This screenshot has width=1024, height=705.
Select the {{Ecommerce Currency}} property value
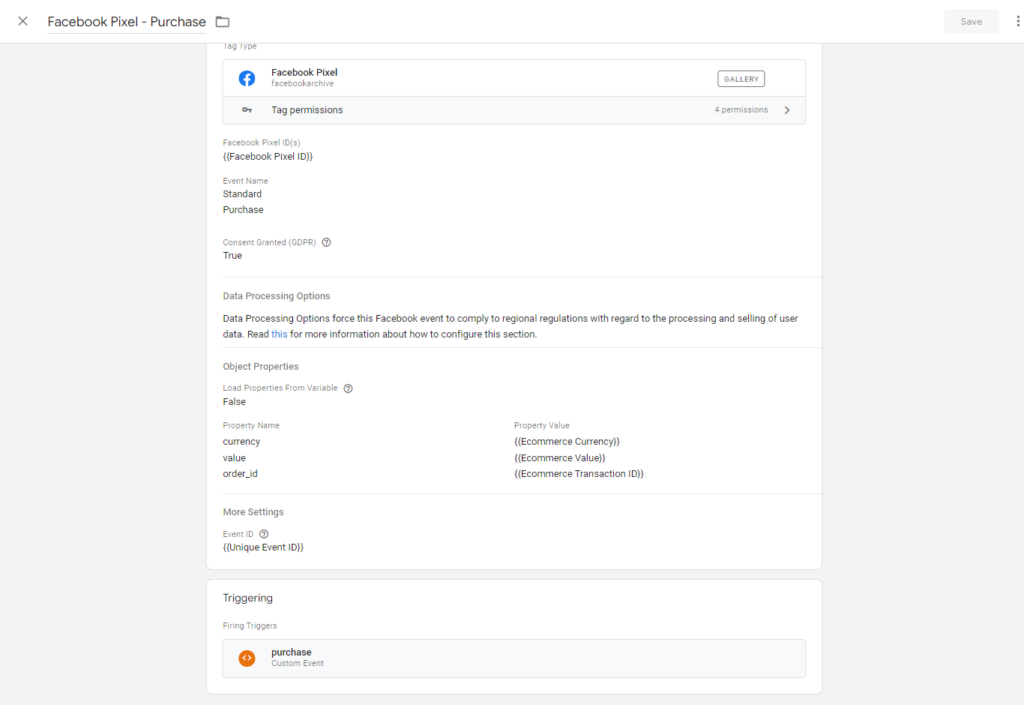(567, 441)
